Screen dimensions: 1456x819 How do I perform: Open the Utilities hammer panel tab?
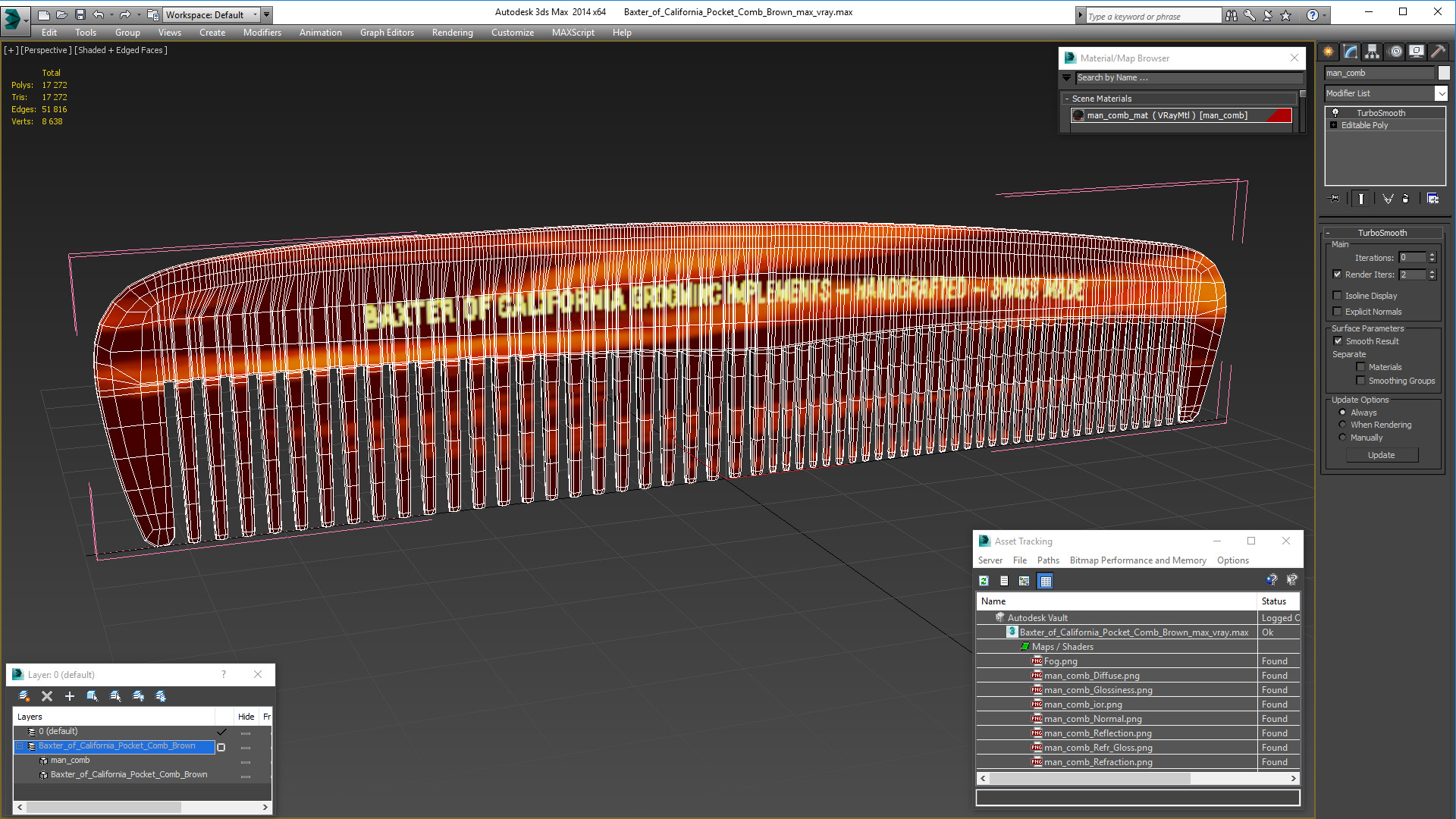point(1439,52)
